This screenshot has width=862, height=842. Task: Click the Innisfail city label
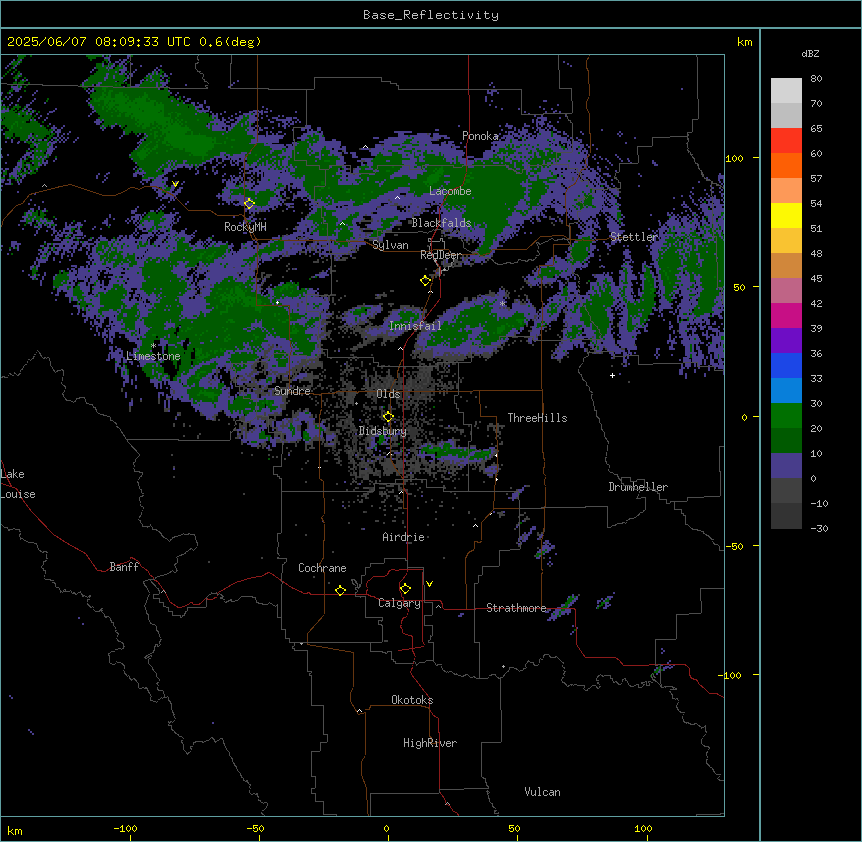tap(415, 326)
